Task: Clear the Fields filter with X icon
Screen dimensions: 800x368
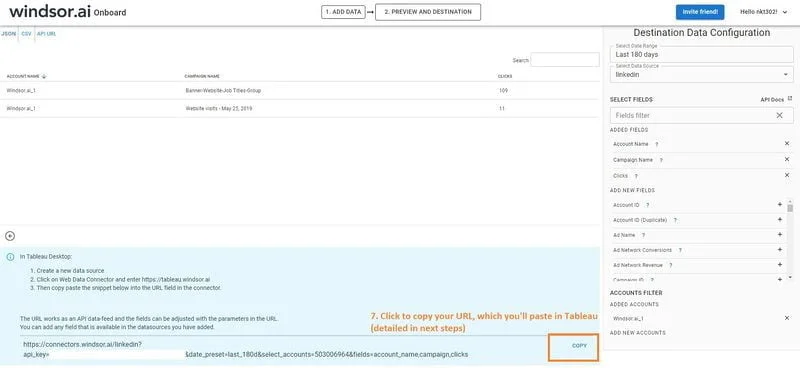Action: point(780,115)
